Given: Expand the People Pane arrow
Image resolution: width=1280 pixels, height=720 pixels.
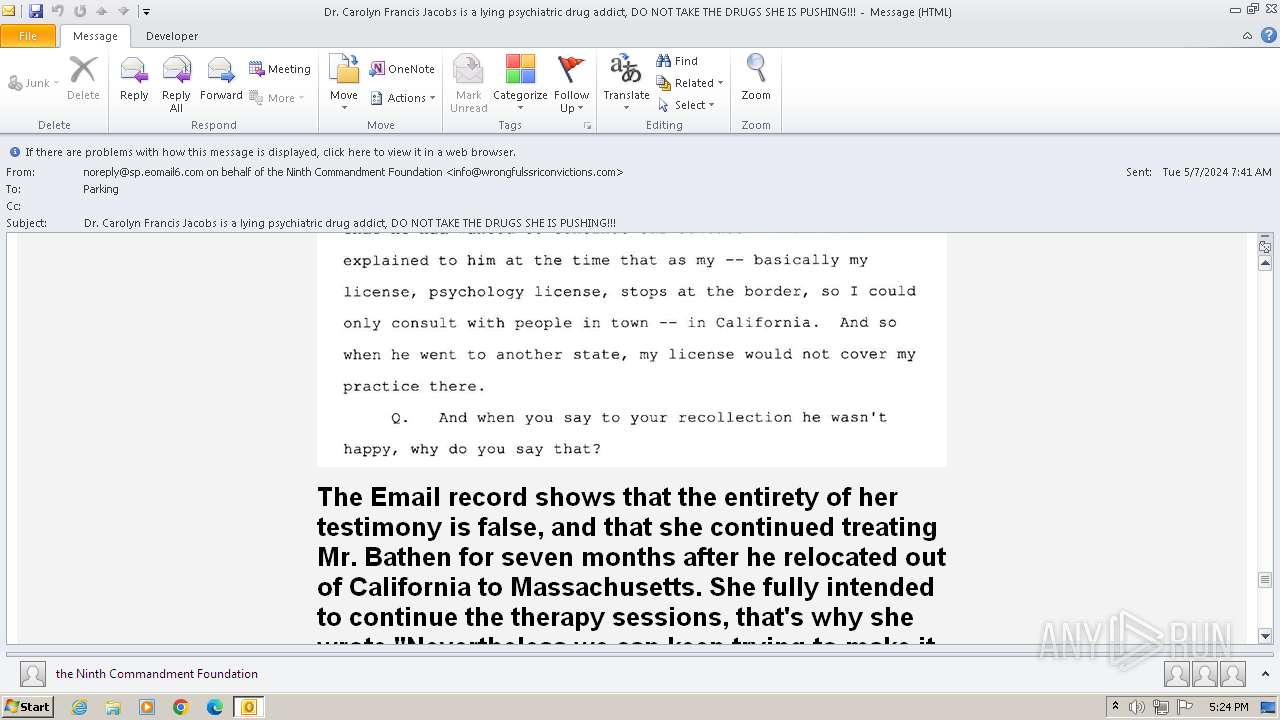Looking at the screenshot, I should click(1265, 674).
